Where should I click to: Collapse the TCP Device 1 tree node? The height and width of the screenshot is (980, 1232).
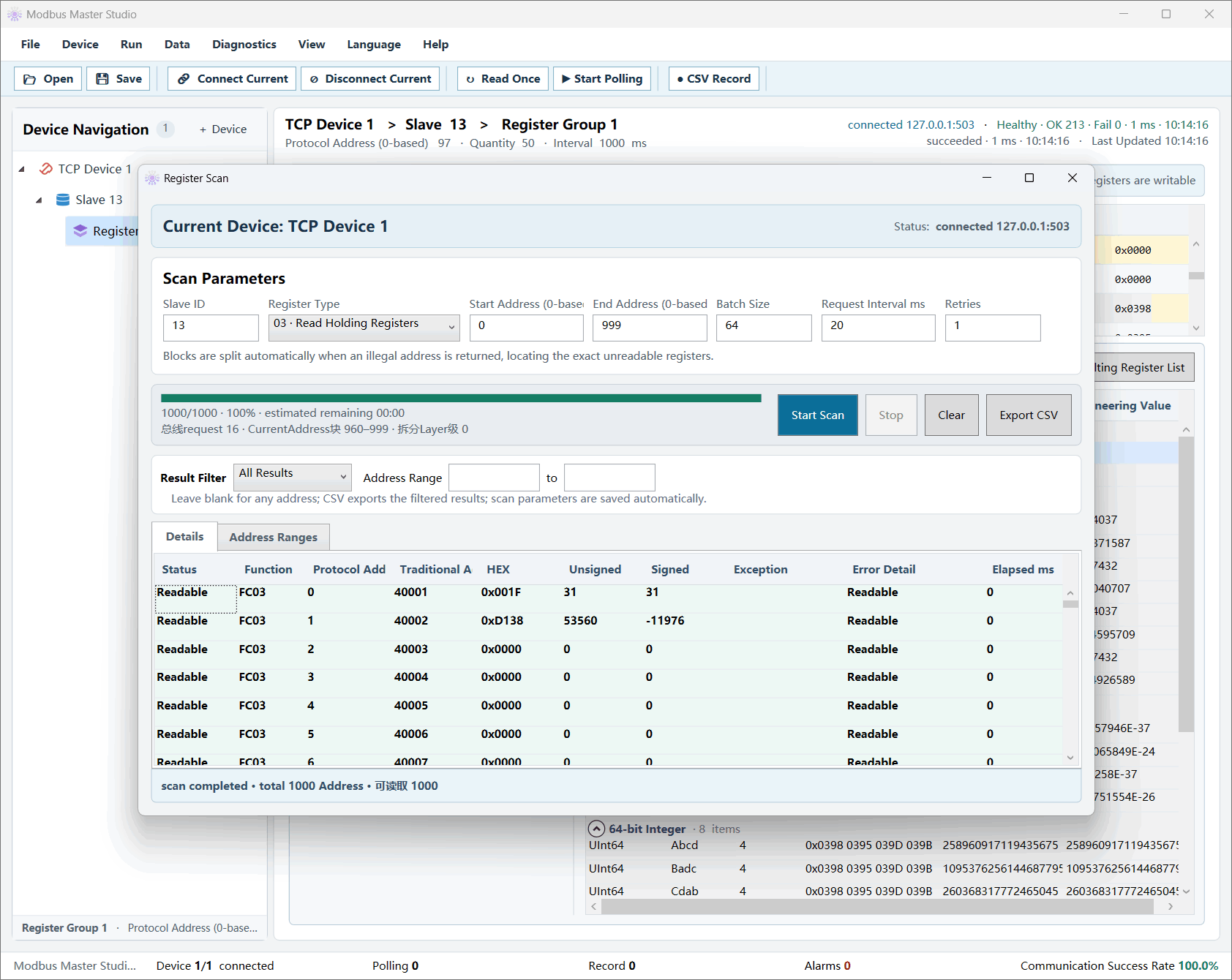[22, 169]
